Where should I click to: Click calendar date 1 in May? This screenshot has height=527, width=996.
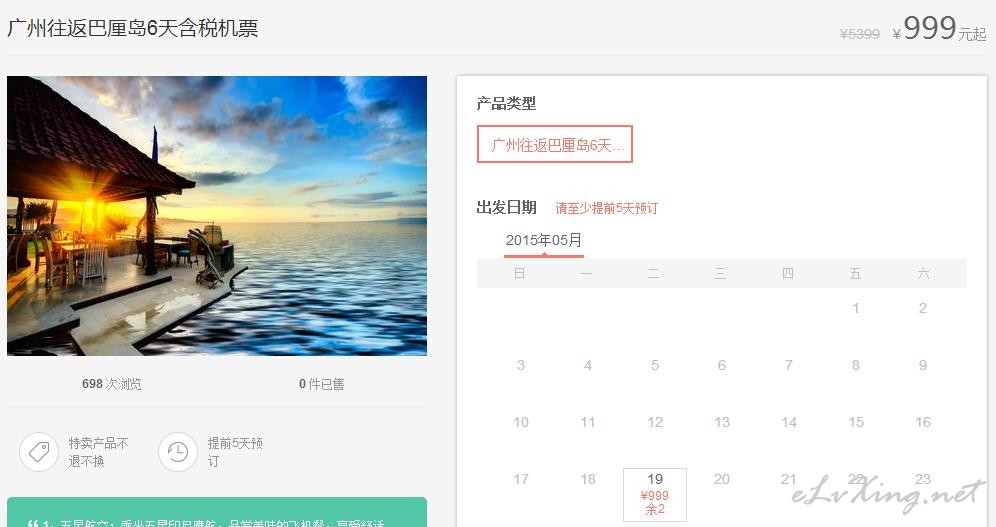[x=856, y=309]
